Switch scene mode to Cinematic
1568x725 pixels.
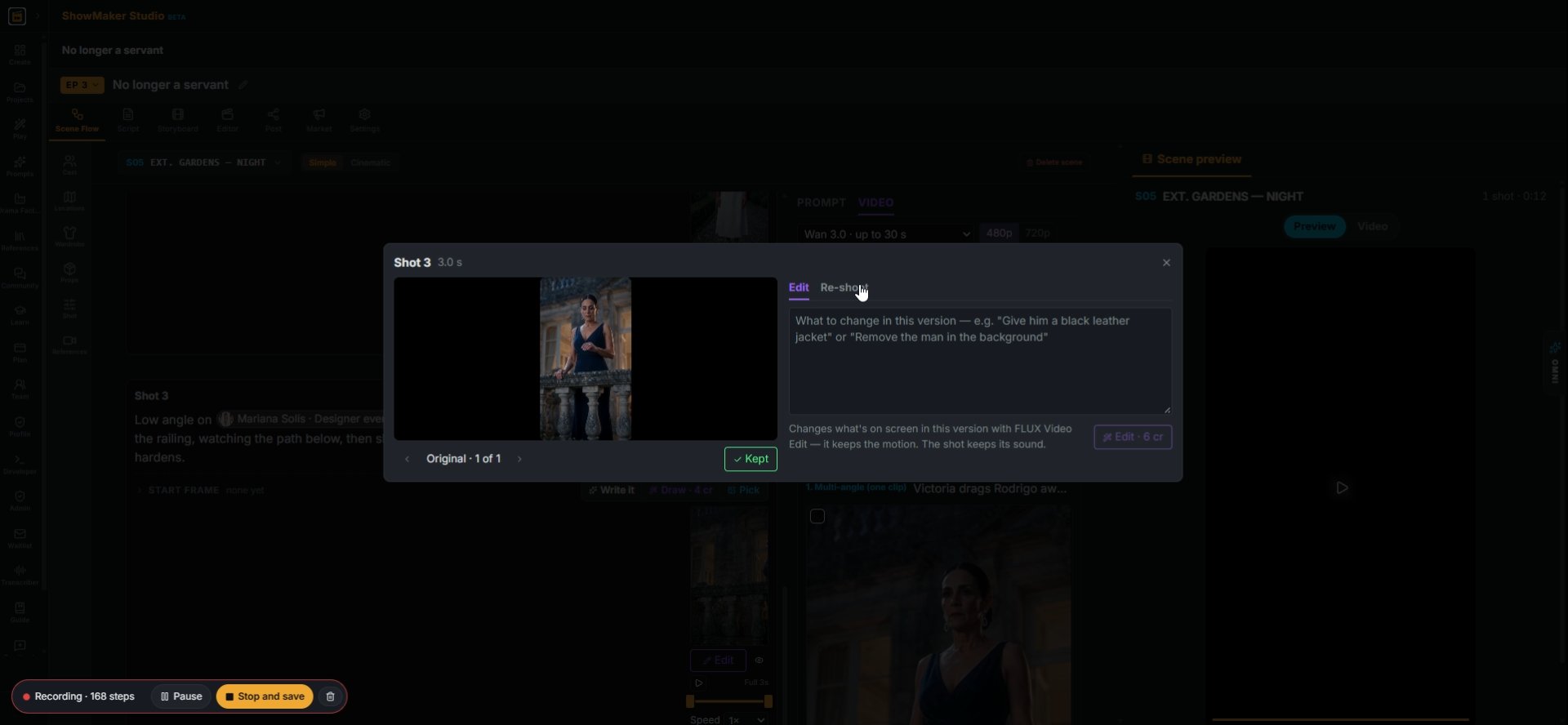tap(370, 162)
